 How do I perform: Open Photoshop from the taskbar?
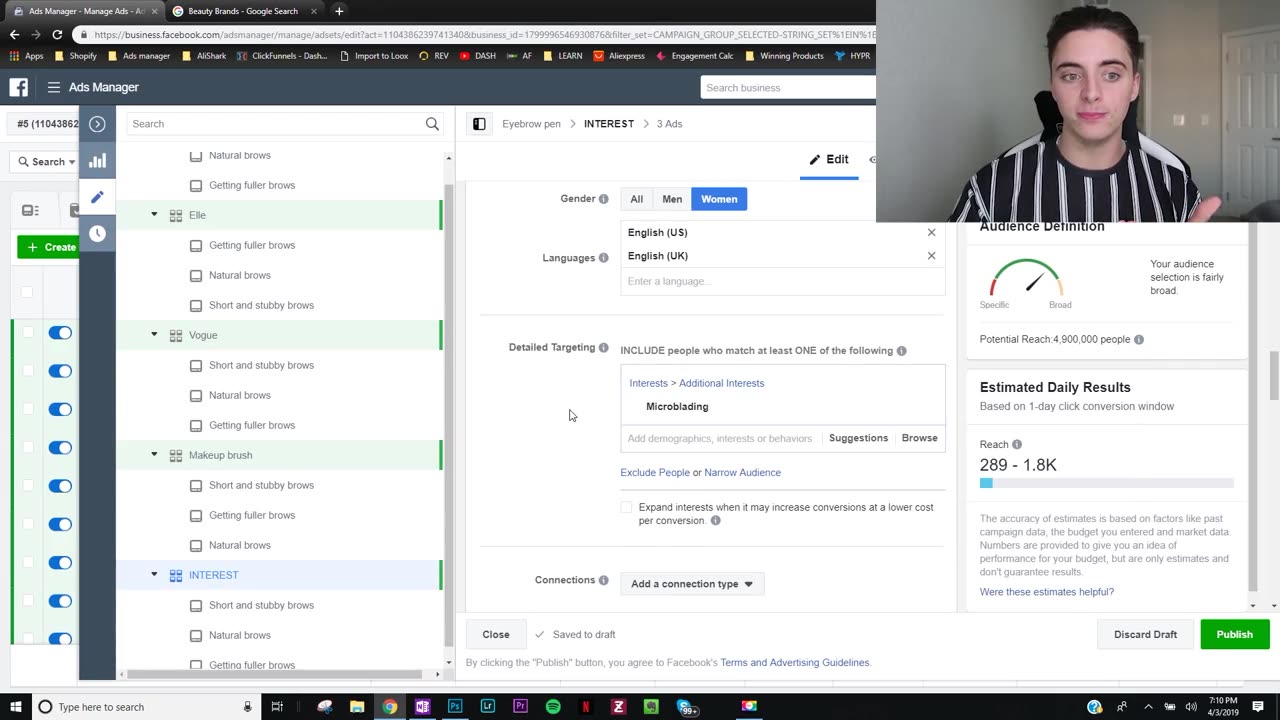point(455,707)
